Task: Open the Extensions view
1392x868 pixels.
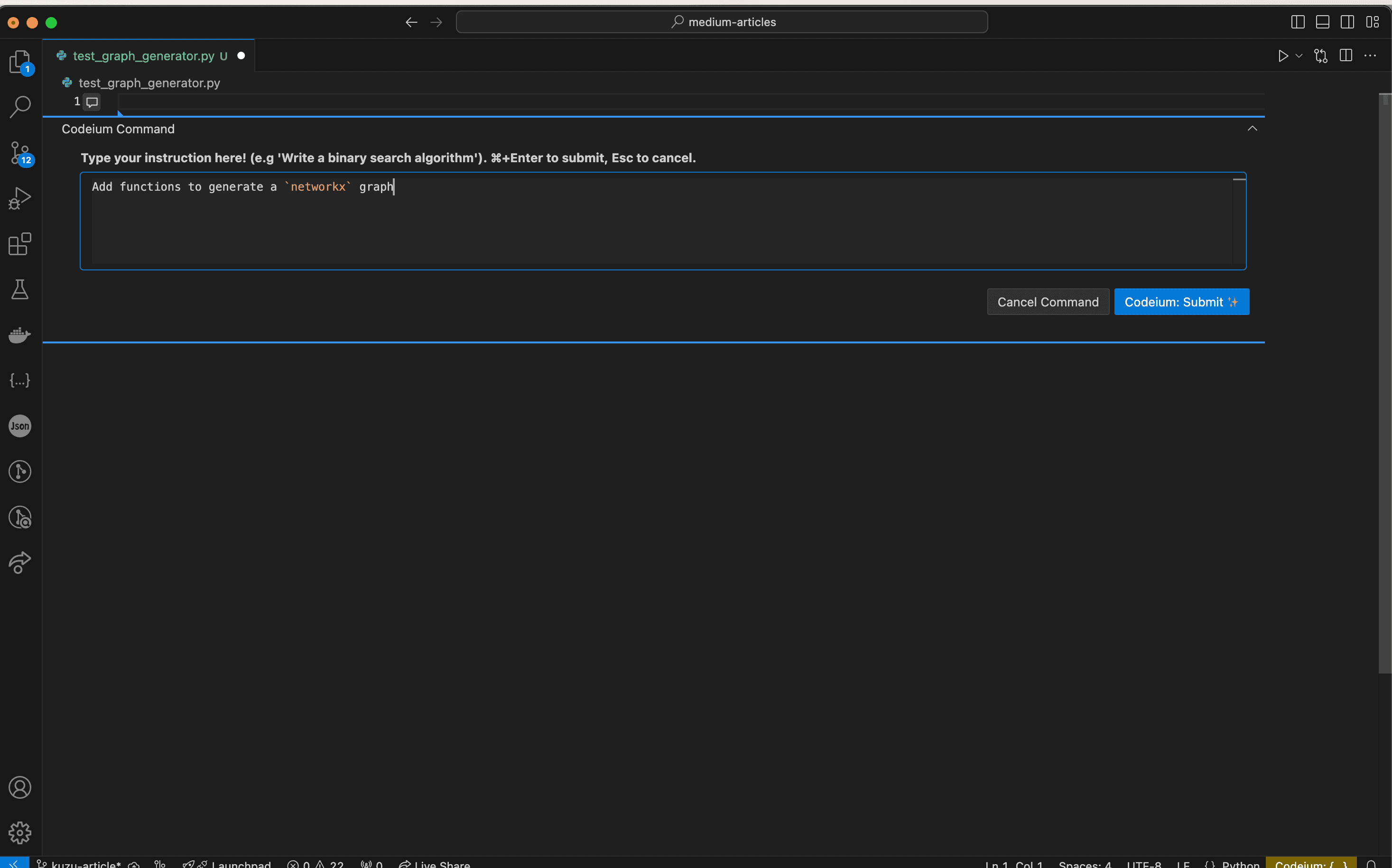Action: pyautogui.click(x=20, y=244)
